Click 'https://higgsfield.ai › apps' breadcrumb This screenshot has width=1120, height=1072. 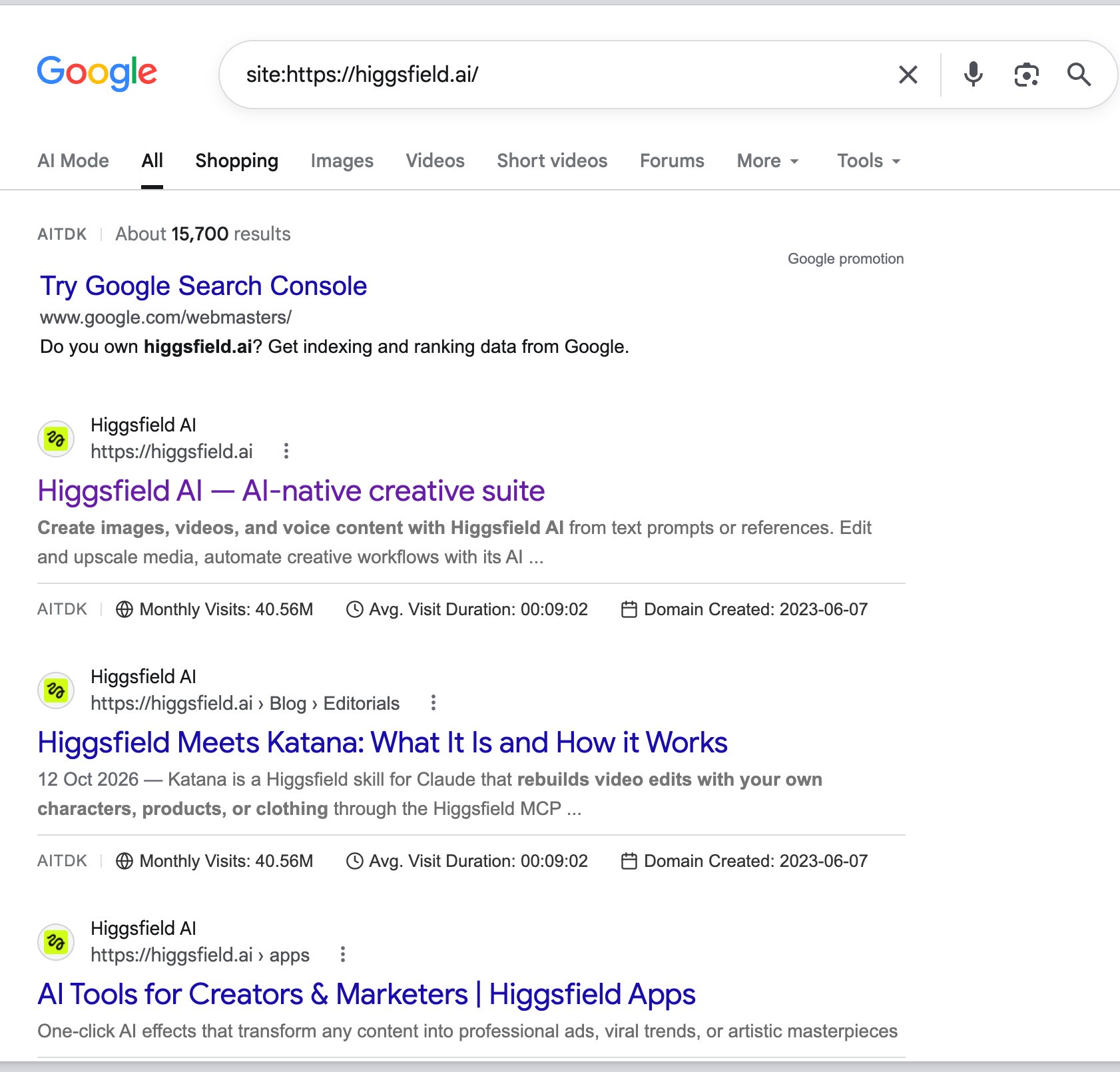click(x=200, y=955)
